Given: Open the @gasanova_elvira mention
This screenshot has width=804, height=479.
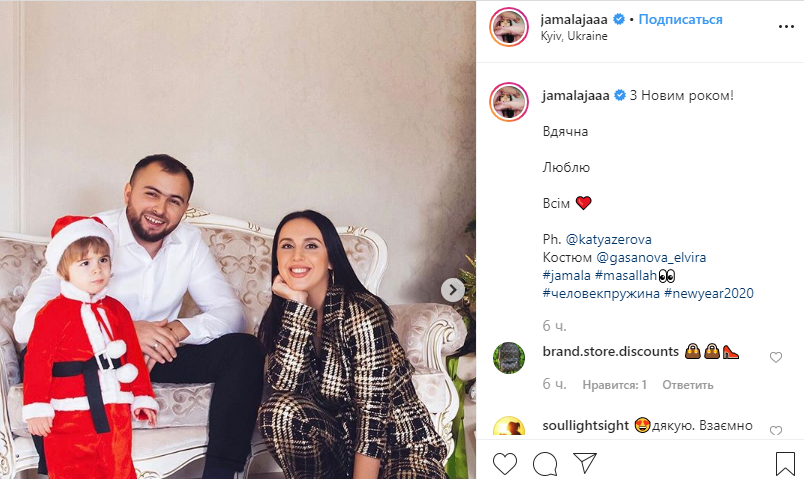Looking at the screenshot, I should (x=651, y=257).
